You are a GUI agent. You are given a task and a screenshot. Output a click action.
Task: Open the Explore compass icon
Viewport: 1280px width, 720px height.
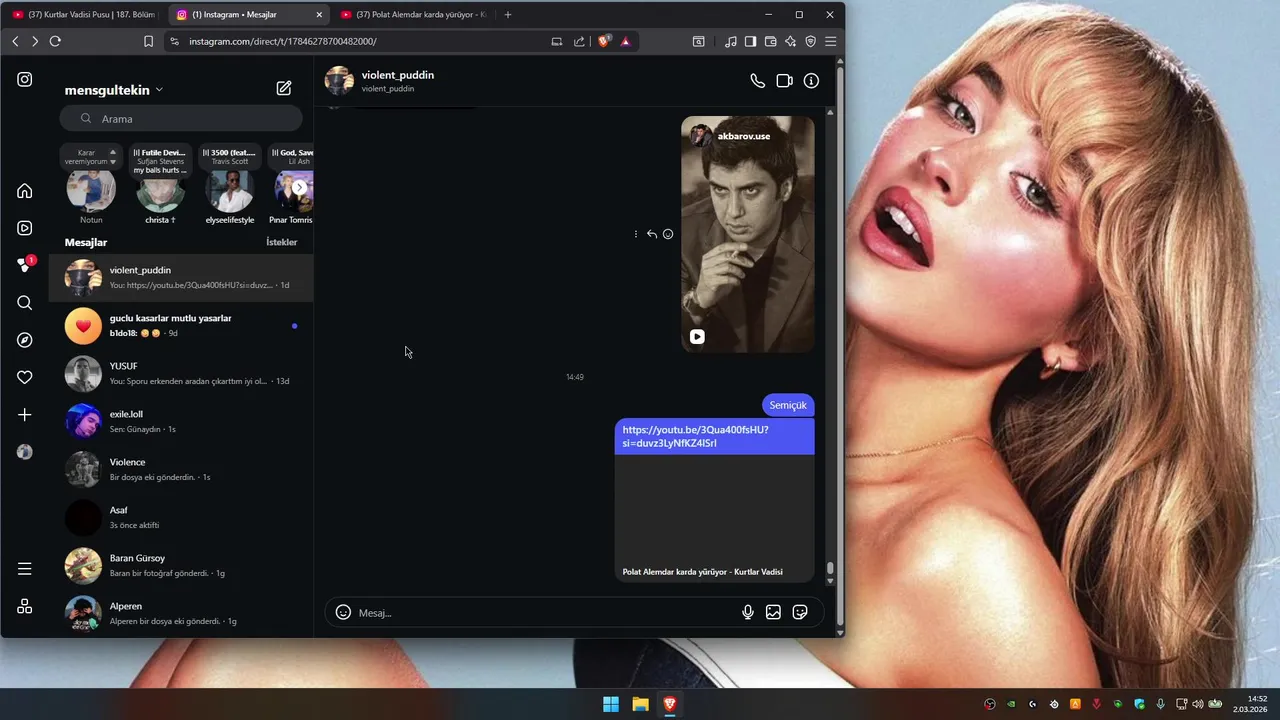25,340
